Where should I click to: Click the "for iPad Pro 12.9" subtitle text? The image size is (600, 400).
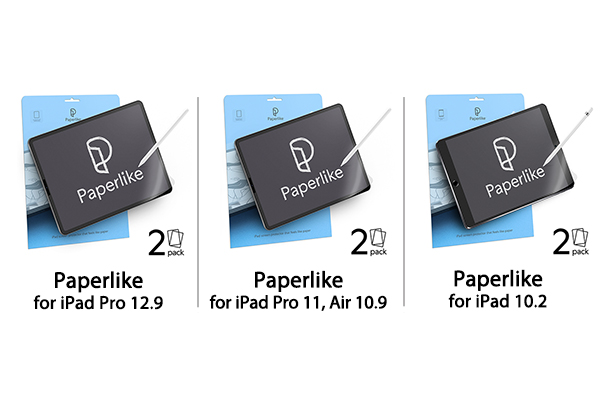[x=98, y=302]
